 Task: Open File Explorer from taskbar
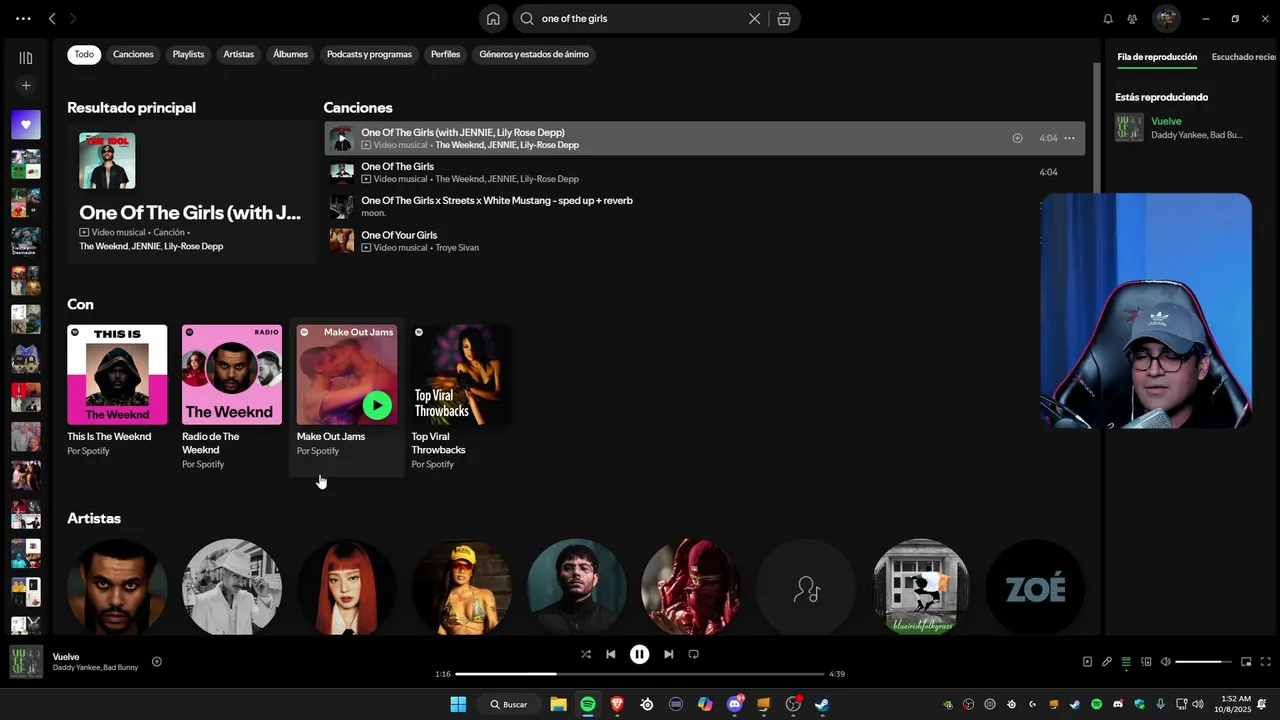point(558,704)
